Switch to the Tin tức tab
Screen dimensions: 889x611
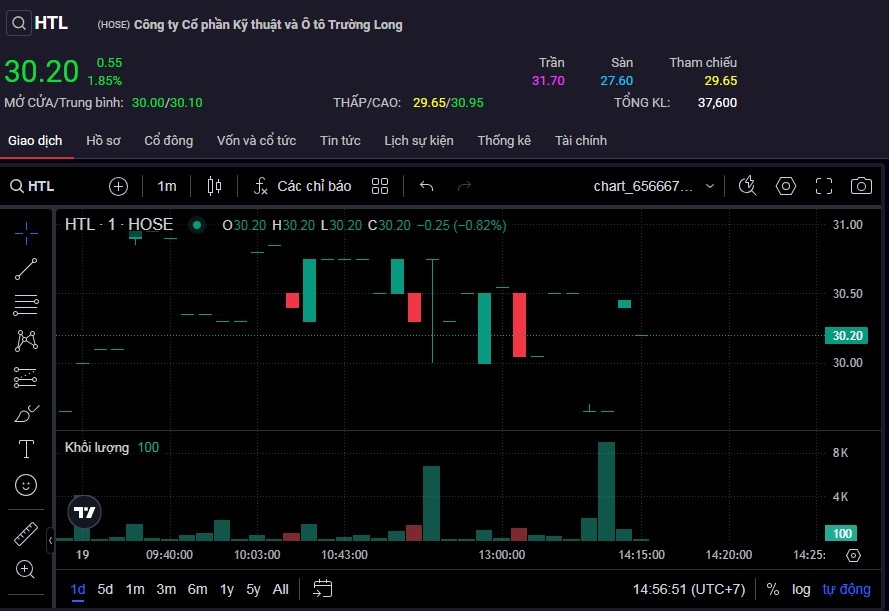pos(340,141)
